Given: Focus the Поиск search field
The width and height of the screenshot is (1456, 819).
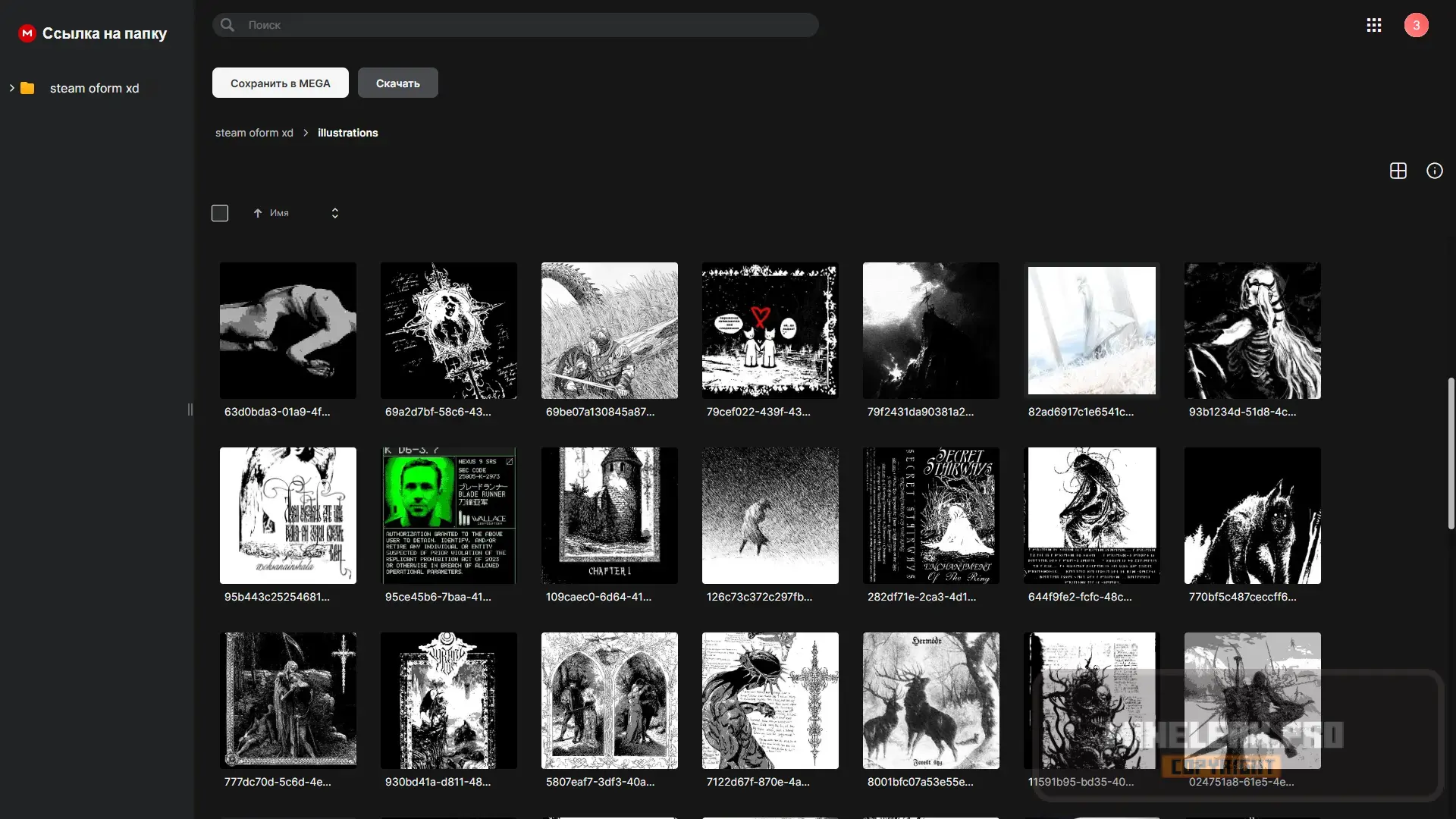Looking at the screenshot, I should (516, 25).
